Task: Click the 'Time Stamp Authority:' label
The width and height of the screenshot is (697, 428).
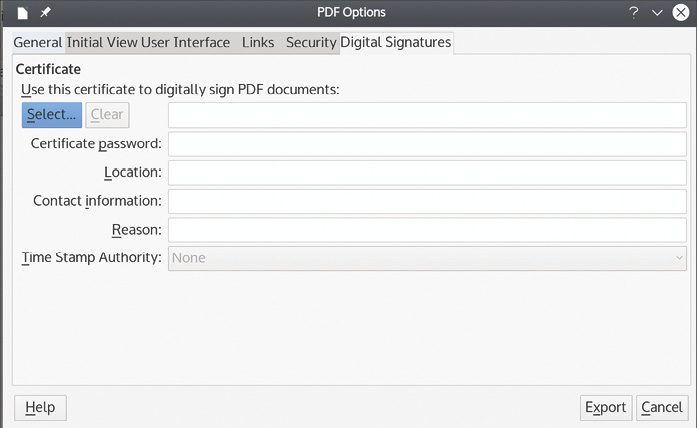Action: coord(92,258)
